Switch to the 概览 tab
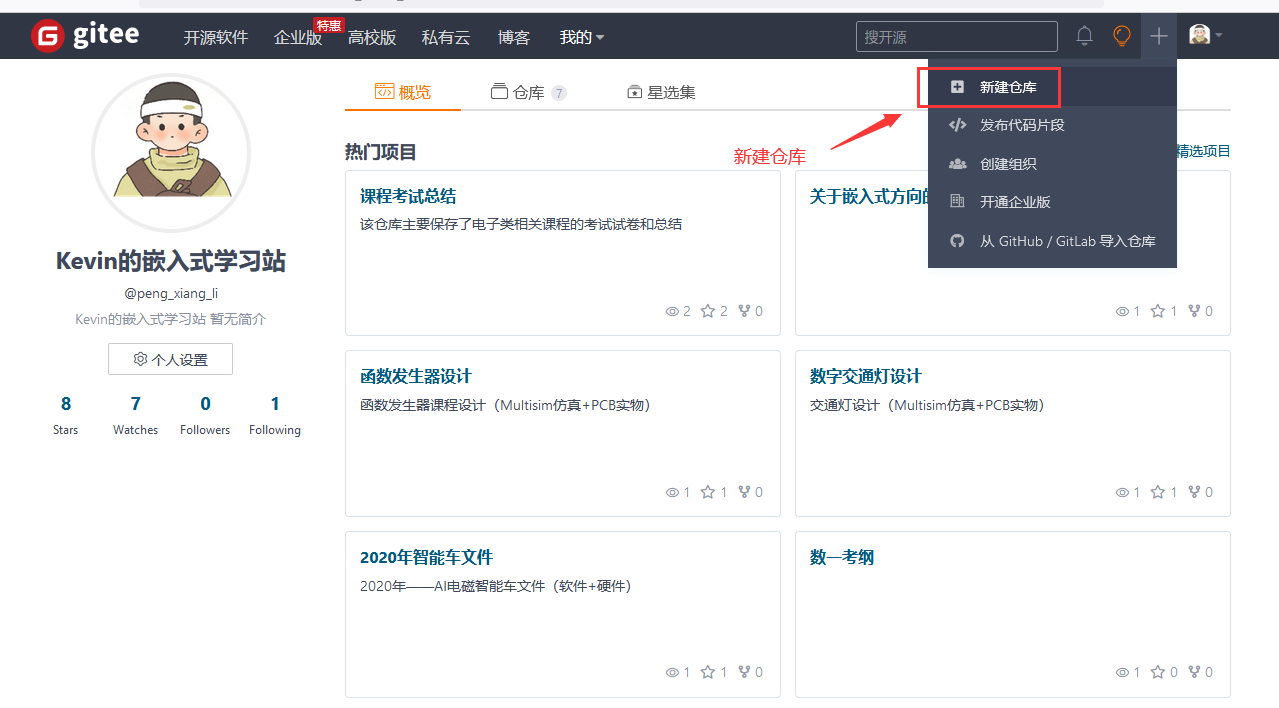Viewport: 1279px width, 708px height. (x=403, y=92)
